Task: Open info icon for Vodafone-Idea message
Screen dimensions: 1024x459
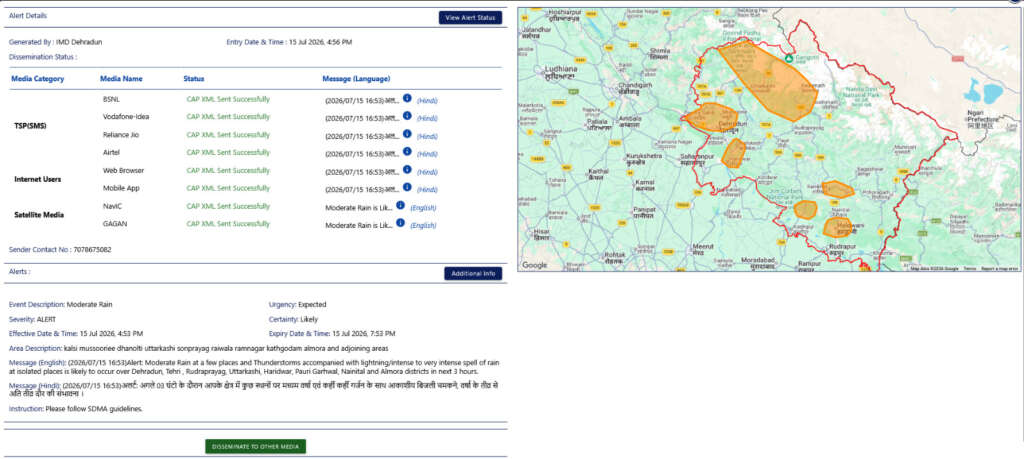Action: (x=407, y=116)
